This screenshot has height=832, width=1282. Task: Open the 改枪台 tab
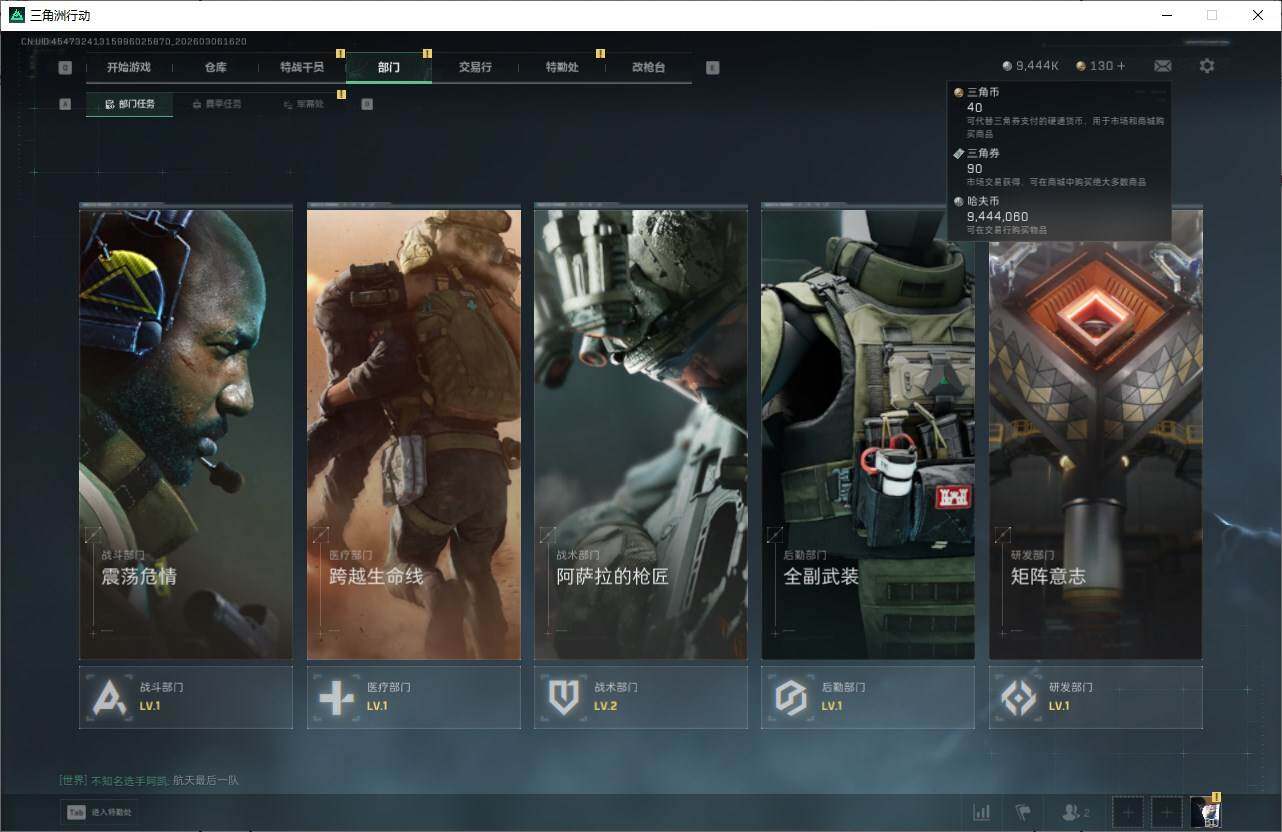pos(648,67)
